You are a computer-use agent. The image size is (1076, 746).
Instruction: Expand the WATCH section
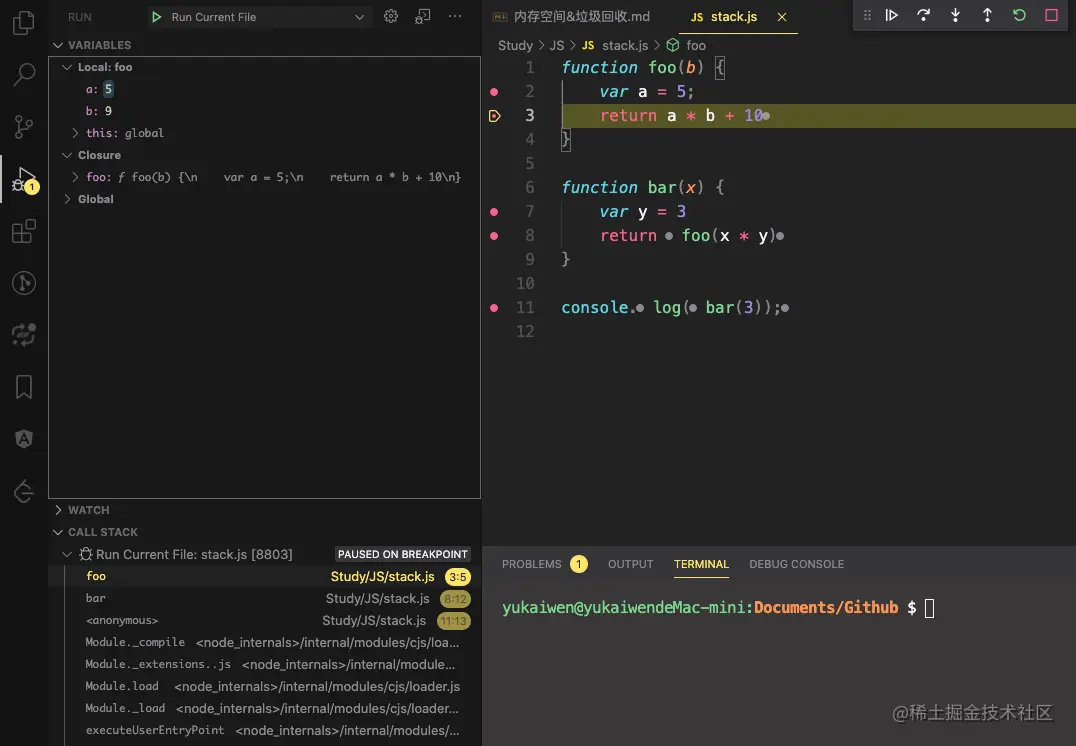tap(88, 510)
